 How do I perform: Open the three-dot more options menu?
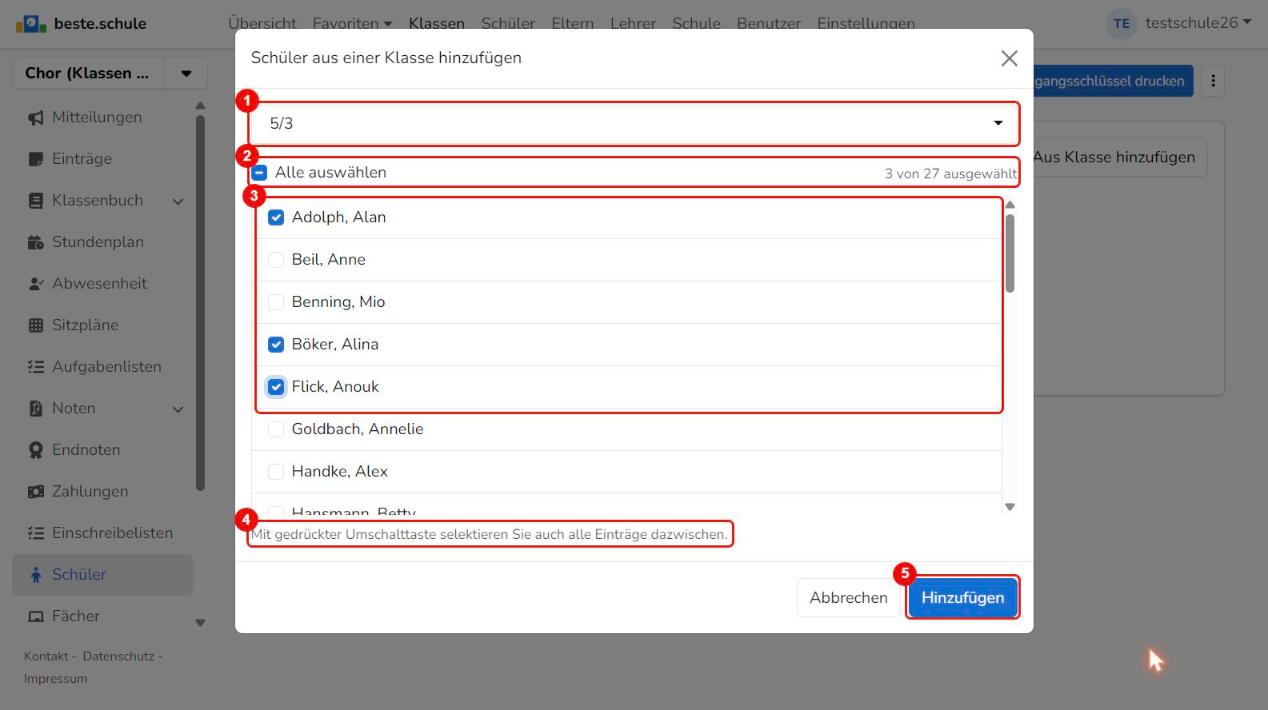click(1213, 81)
